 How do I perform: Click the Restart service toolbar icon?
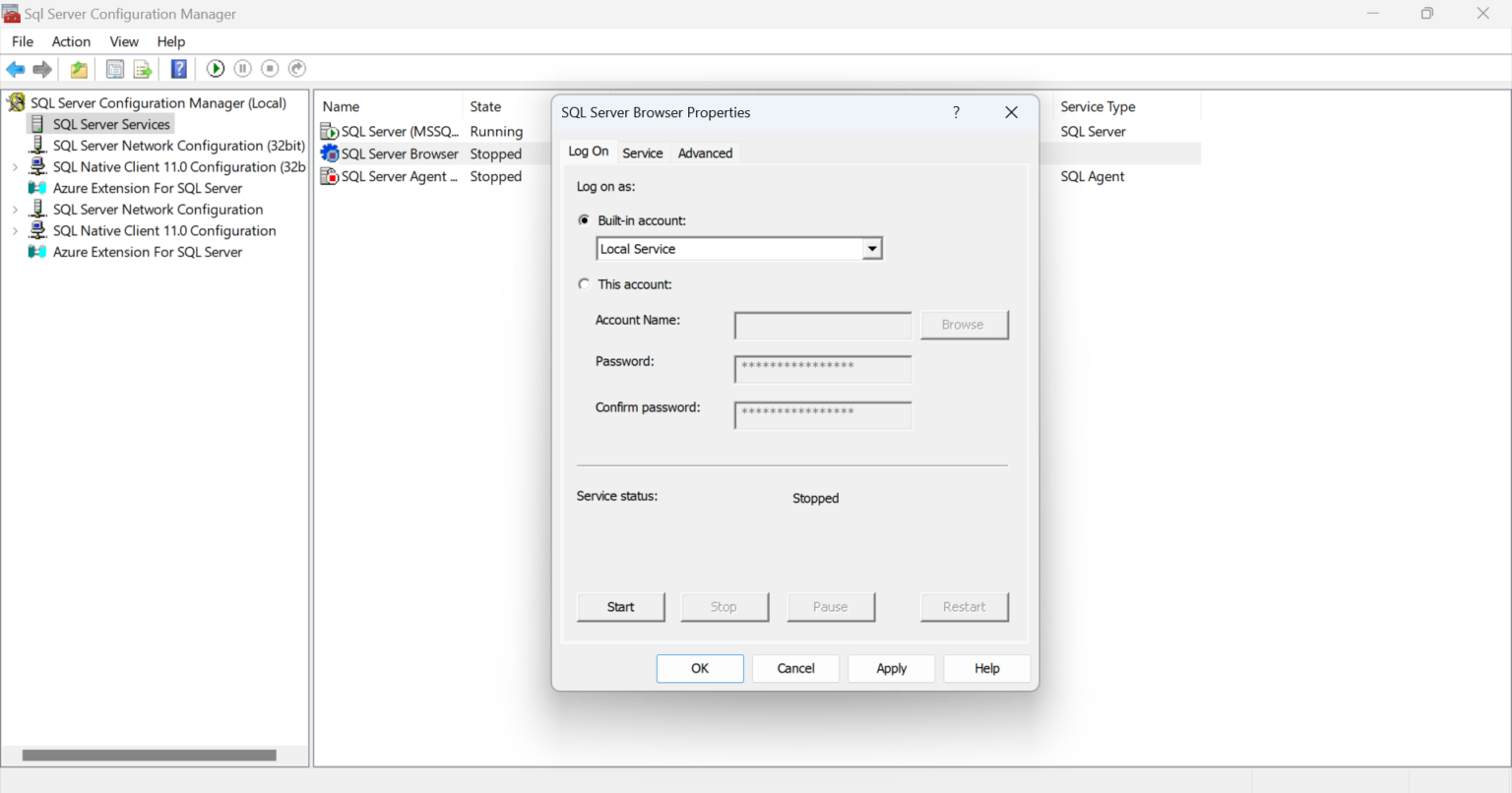coord(296,68)
